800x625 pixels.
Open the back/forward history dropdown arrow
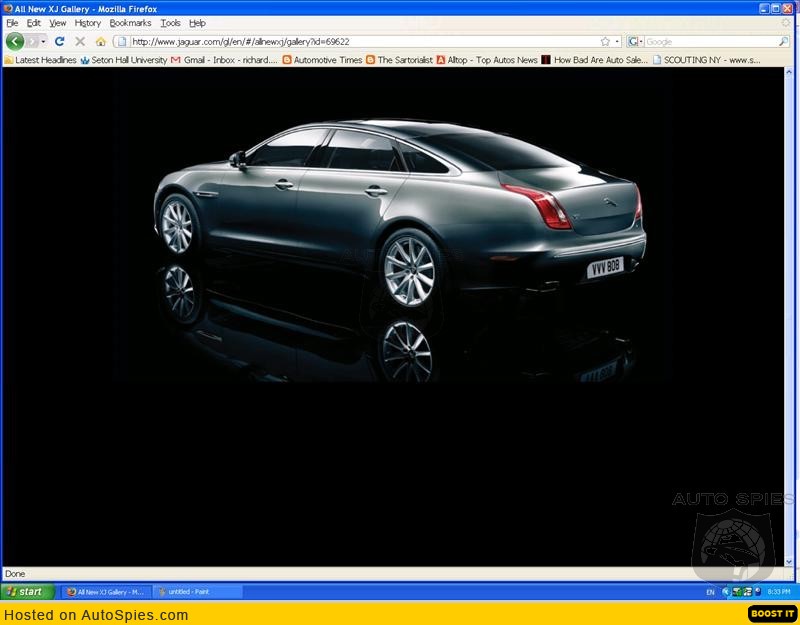44,41
